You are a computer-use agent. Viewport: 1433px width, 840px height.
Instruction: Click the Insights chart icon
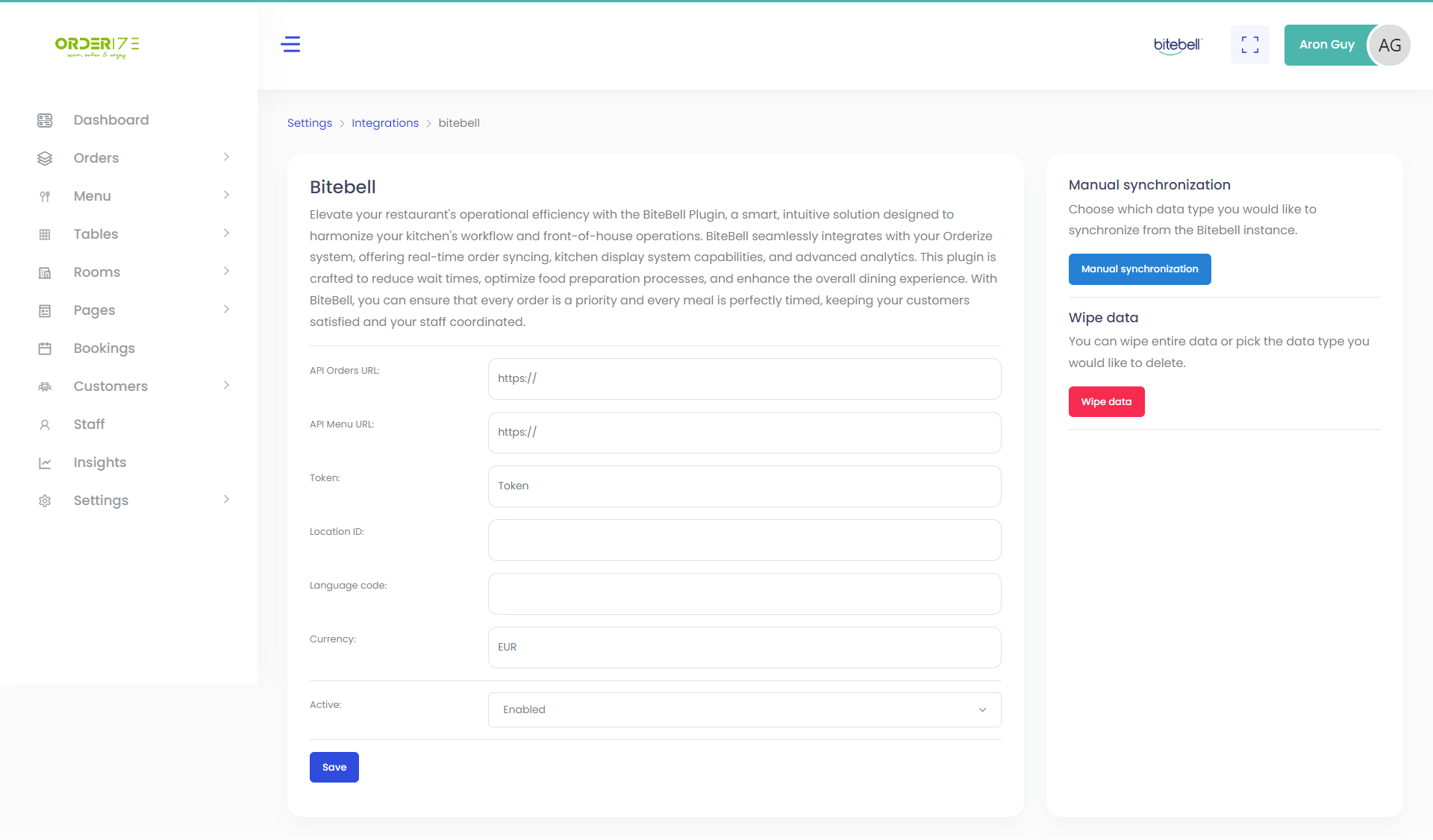point(45,463)
